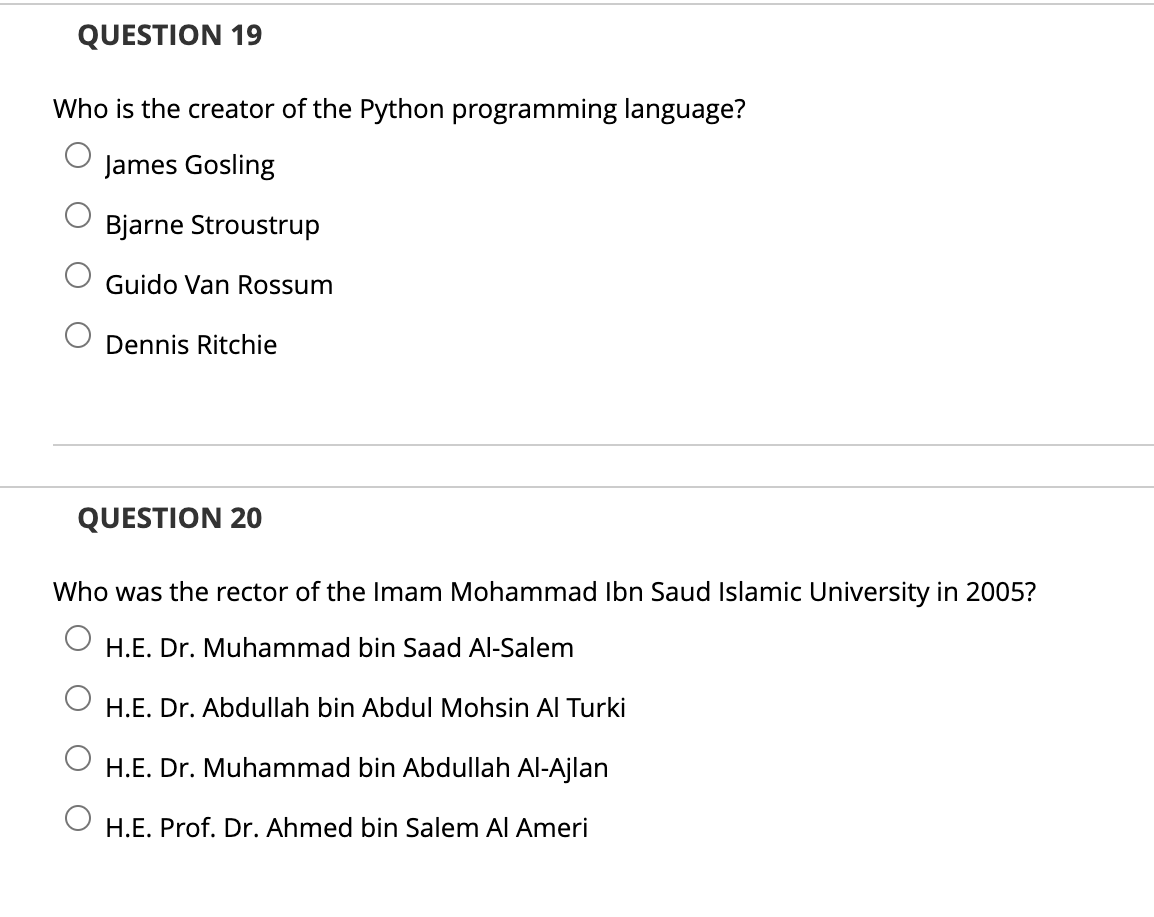Click the Python creator question text
Viewport: 1154px width, 917px height.
click(399, 109)
